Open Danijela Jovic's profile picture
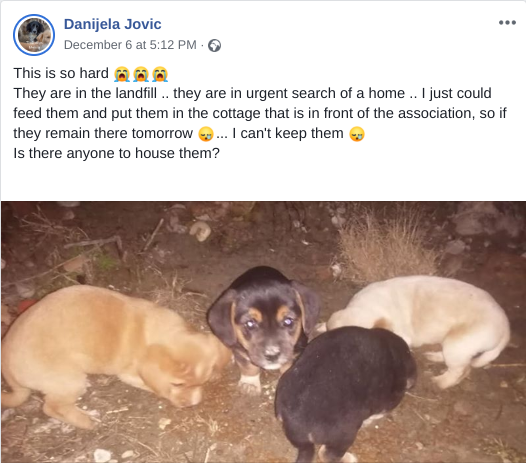 34,35
